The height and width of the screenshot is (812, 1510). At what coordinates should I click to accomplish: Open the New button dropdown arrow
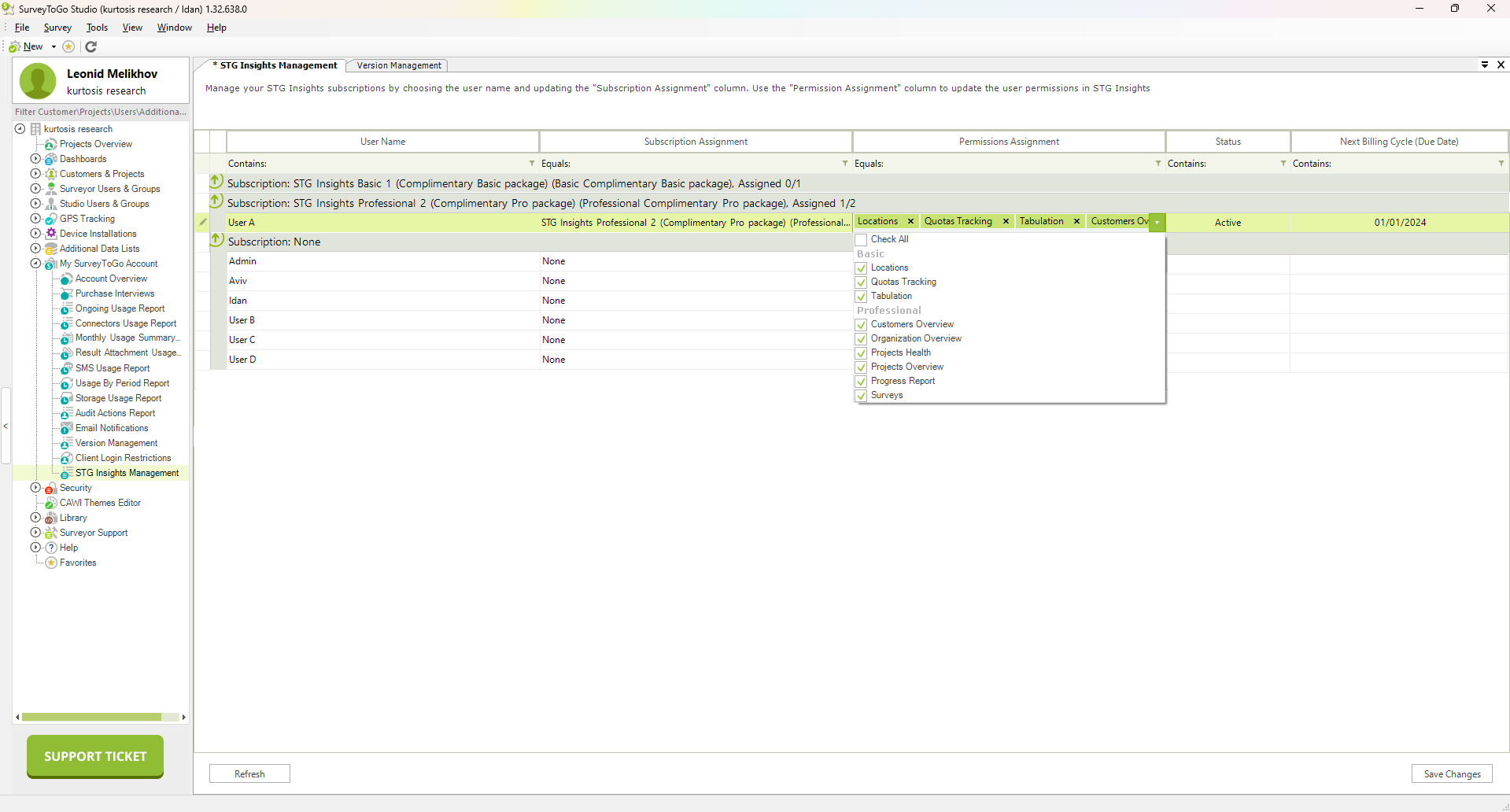[54, 46]
